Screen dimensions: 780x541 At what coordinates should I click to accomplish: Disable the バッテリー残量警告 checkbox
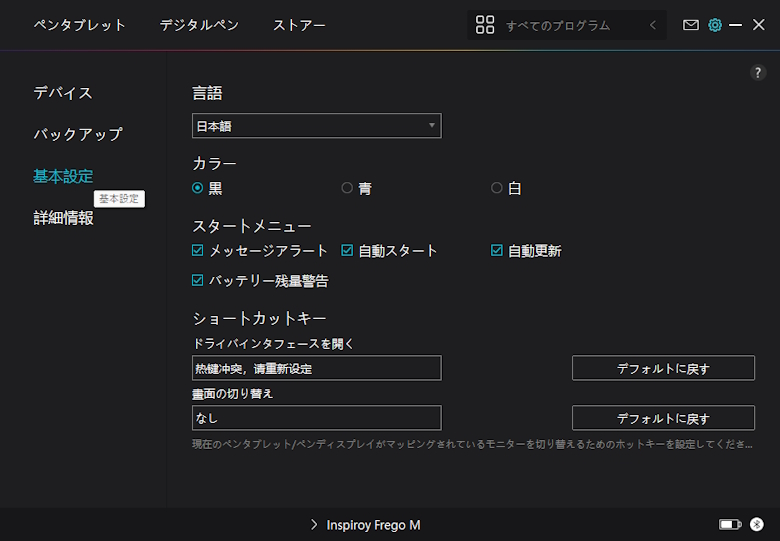198,281
